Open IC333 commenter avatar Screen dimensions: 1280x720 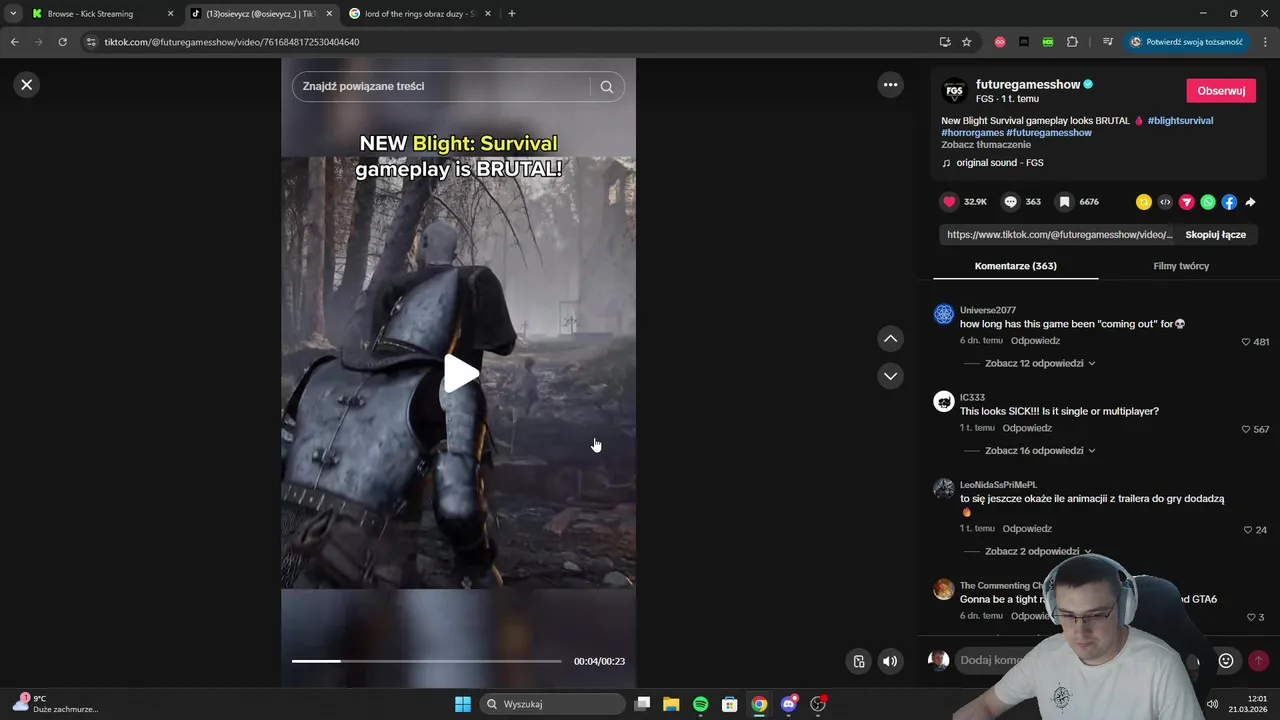(x=944, y=402)
